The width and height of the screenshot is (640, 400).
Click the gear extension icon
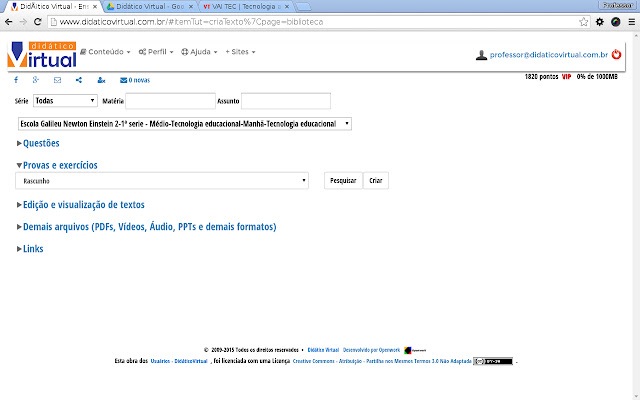coord(600,22)
